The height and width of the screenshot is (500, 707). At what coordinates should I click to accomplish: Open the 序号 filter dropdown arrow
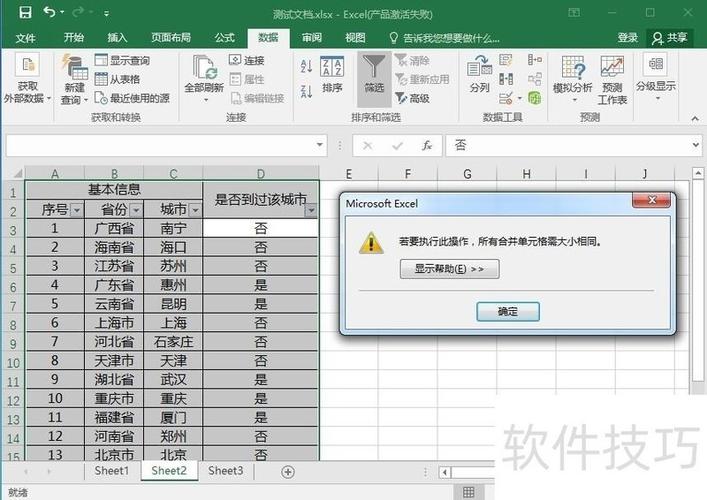77,210
